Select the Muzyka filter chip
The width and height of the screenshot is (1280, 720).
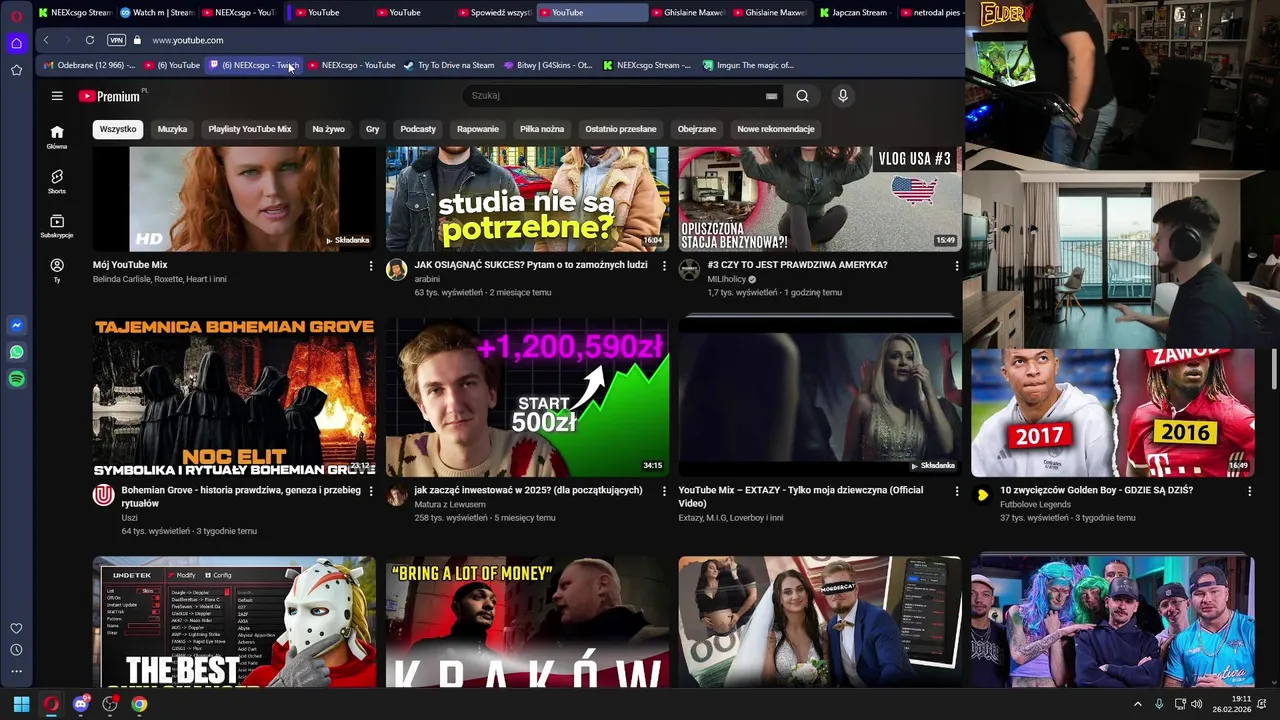pos(172,129)
